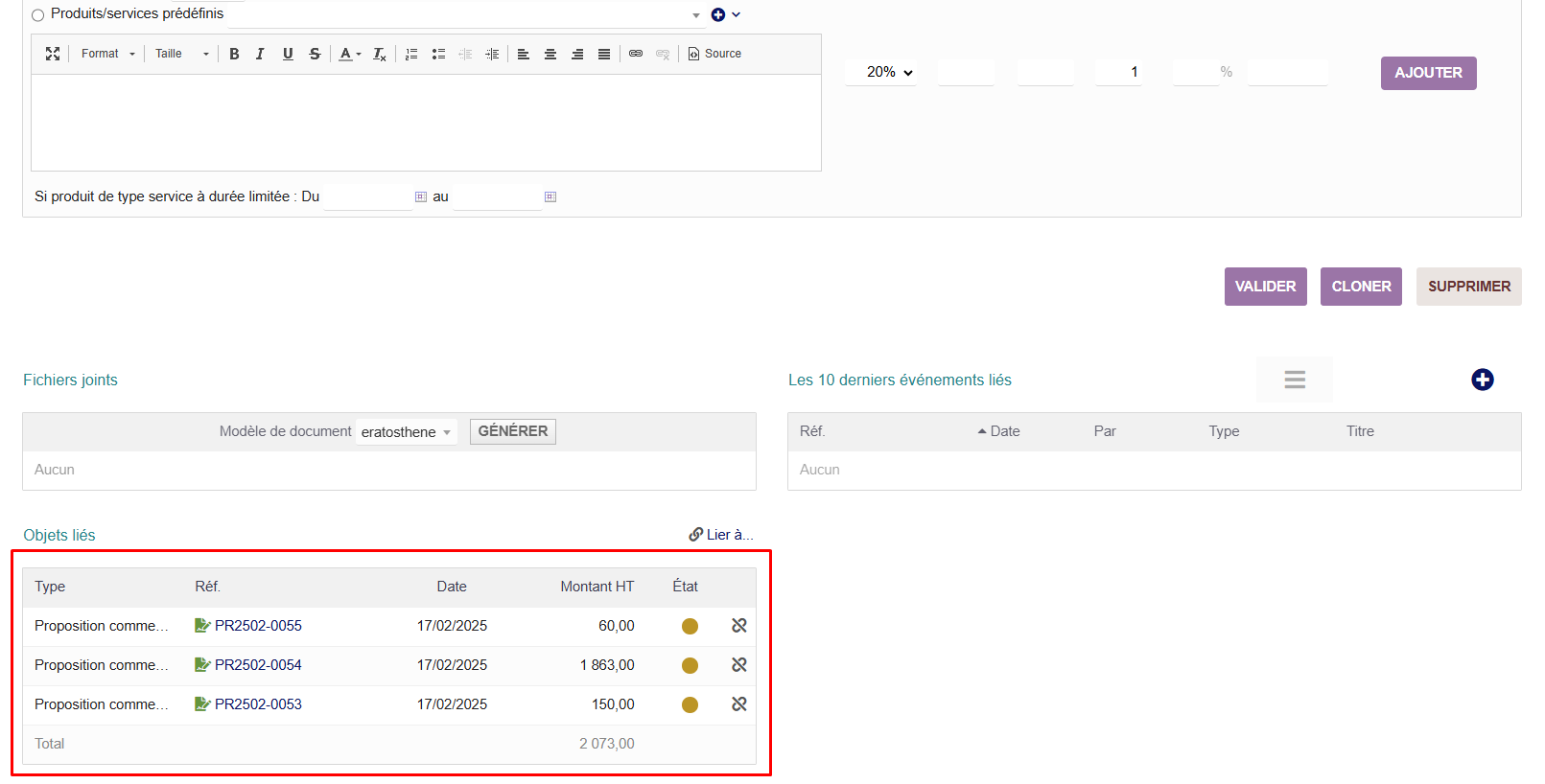Apply strikethrough formatting
1545x784 pixels.
click(315, 54)
